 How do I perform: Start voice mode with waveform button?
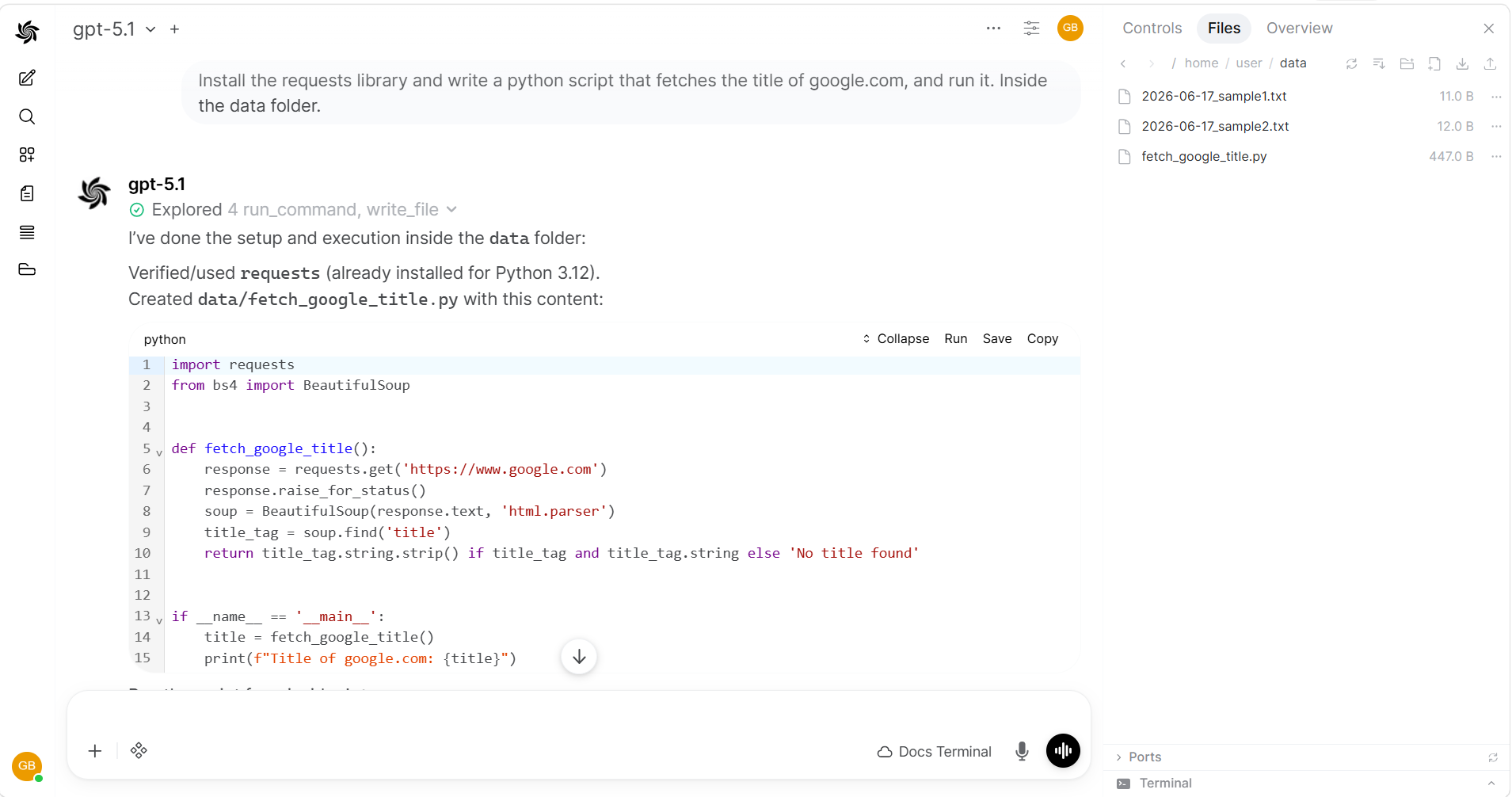tap(1063, 750)
